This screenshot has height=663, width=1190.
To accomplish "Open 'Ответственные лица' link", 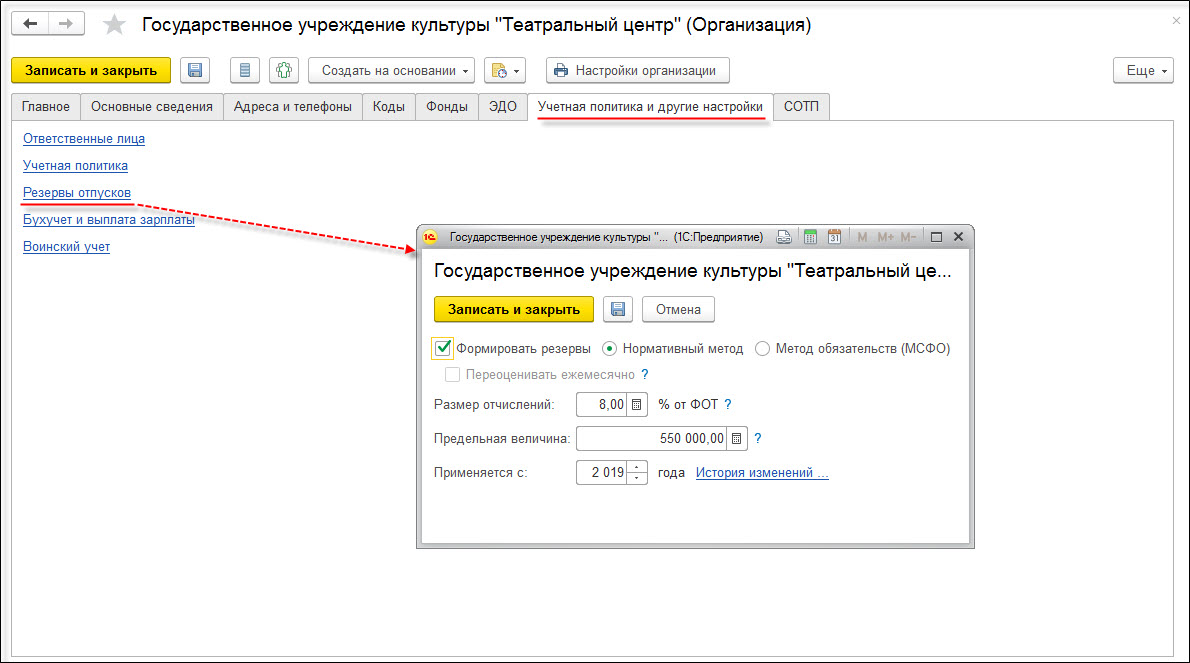I will click(x=83, y=139).
